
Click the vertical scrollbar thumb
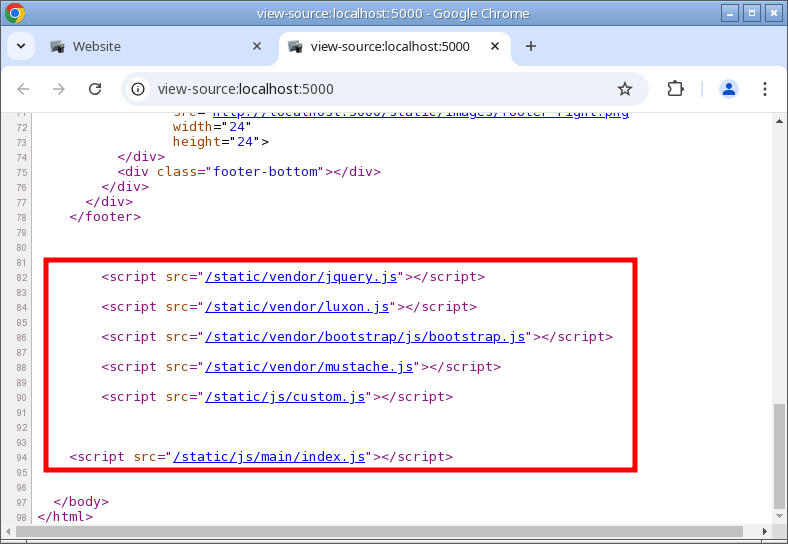point(779,456)
